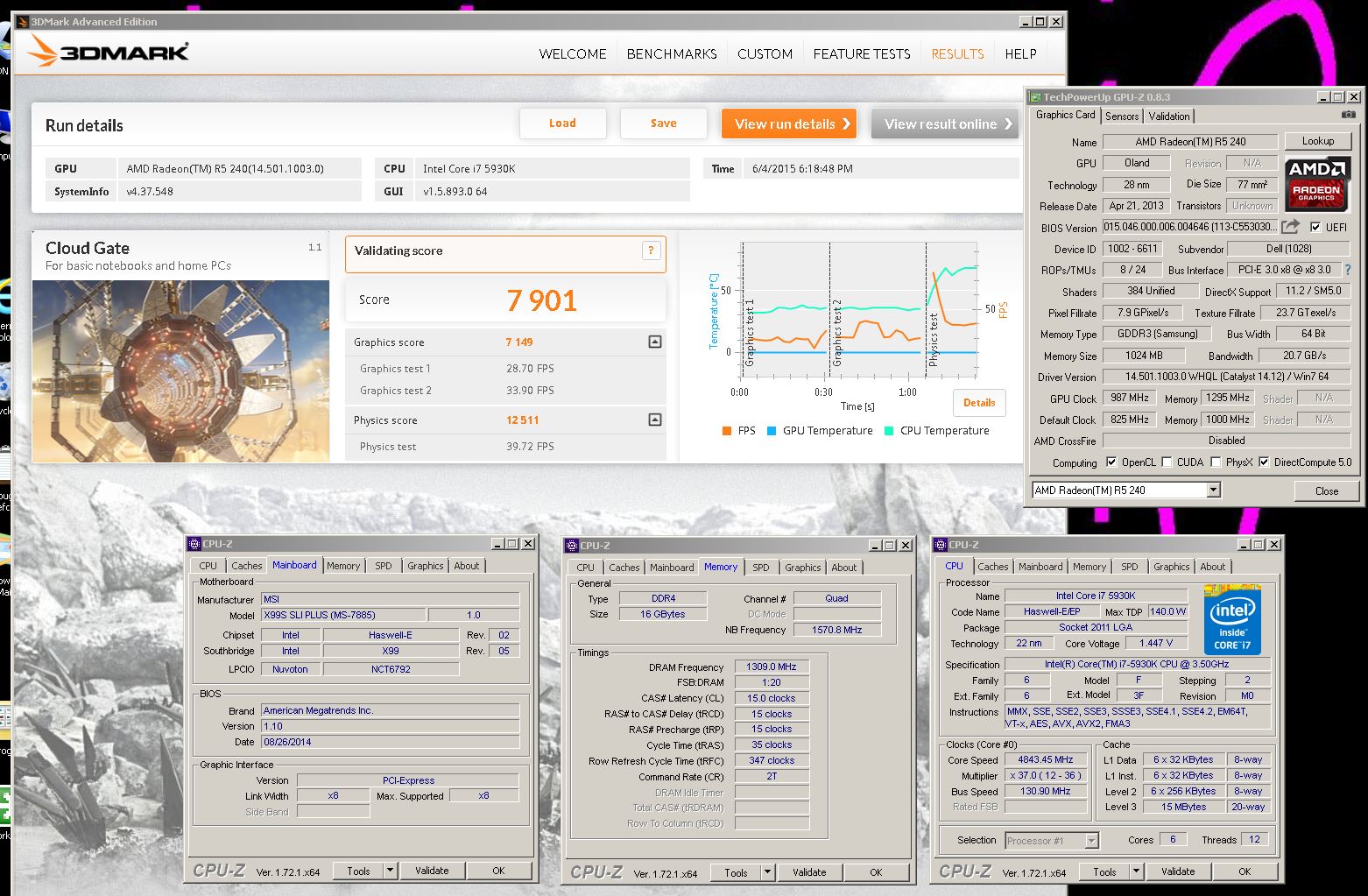
Task: Click the Physics score value 12 511
Action: pos(522,420)
